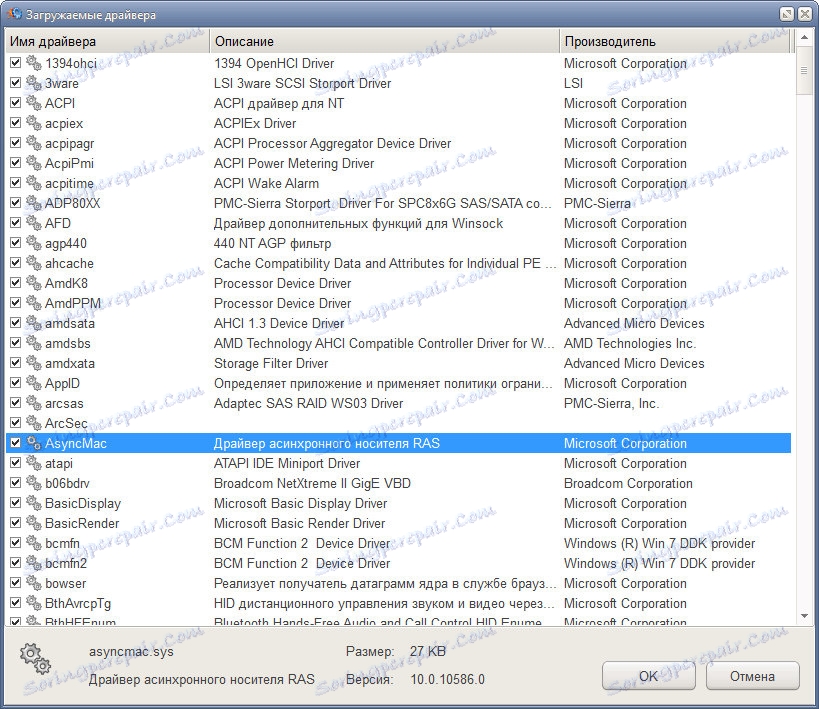Sort by the Описание column header
The image size is (819, 709).
coord(384,41)
